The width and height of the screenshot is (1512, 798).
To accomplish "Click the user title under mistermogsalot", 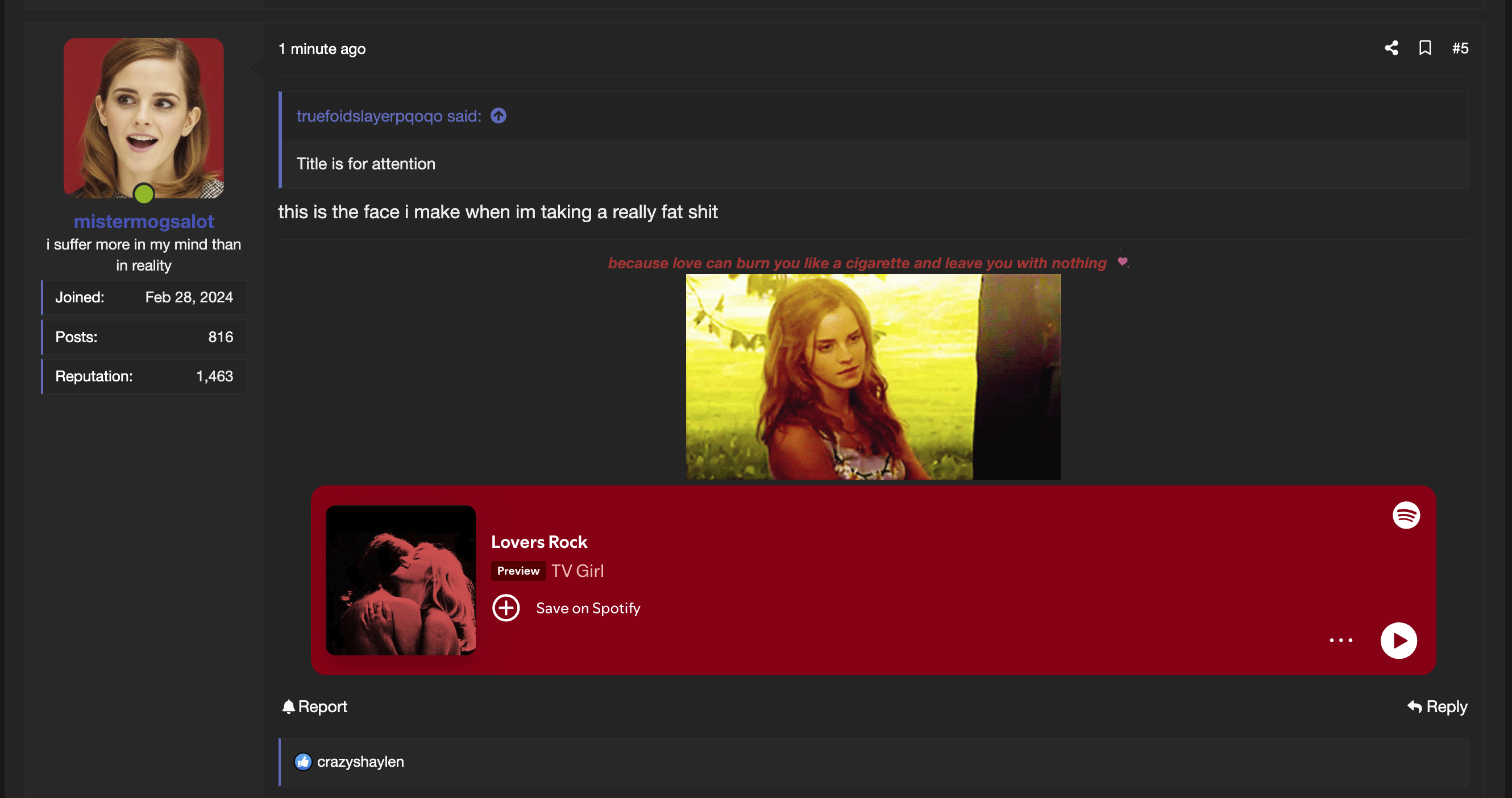I will point(144,255).
